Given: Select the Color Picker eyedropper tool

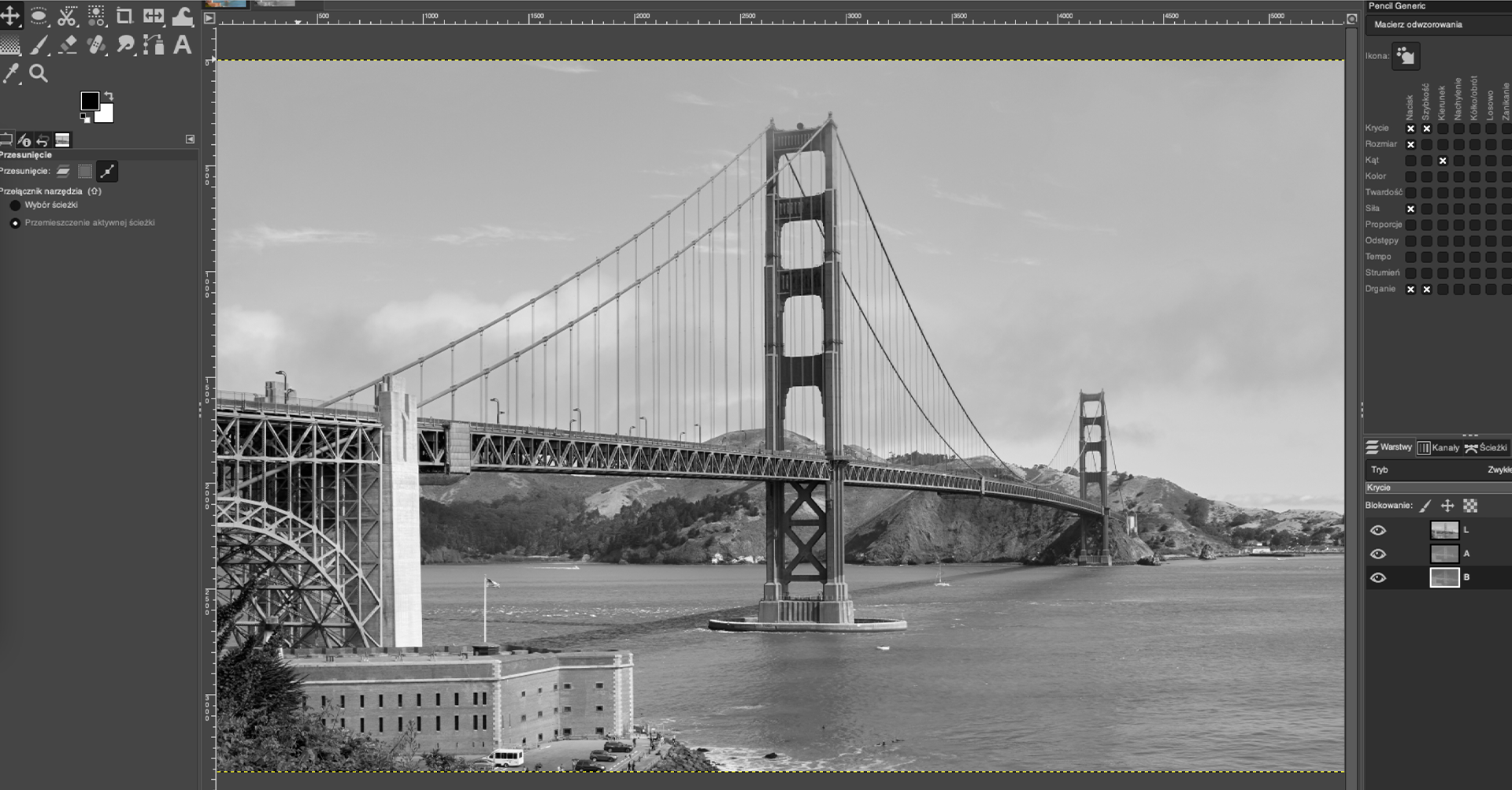Looking at the screenshot, I should [10, 73].
